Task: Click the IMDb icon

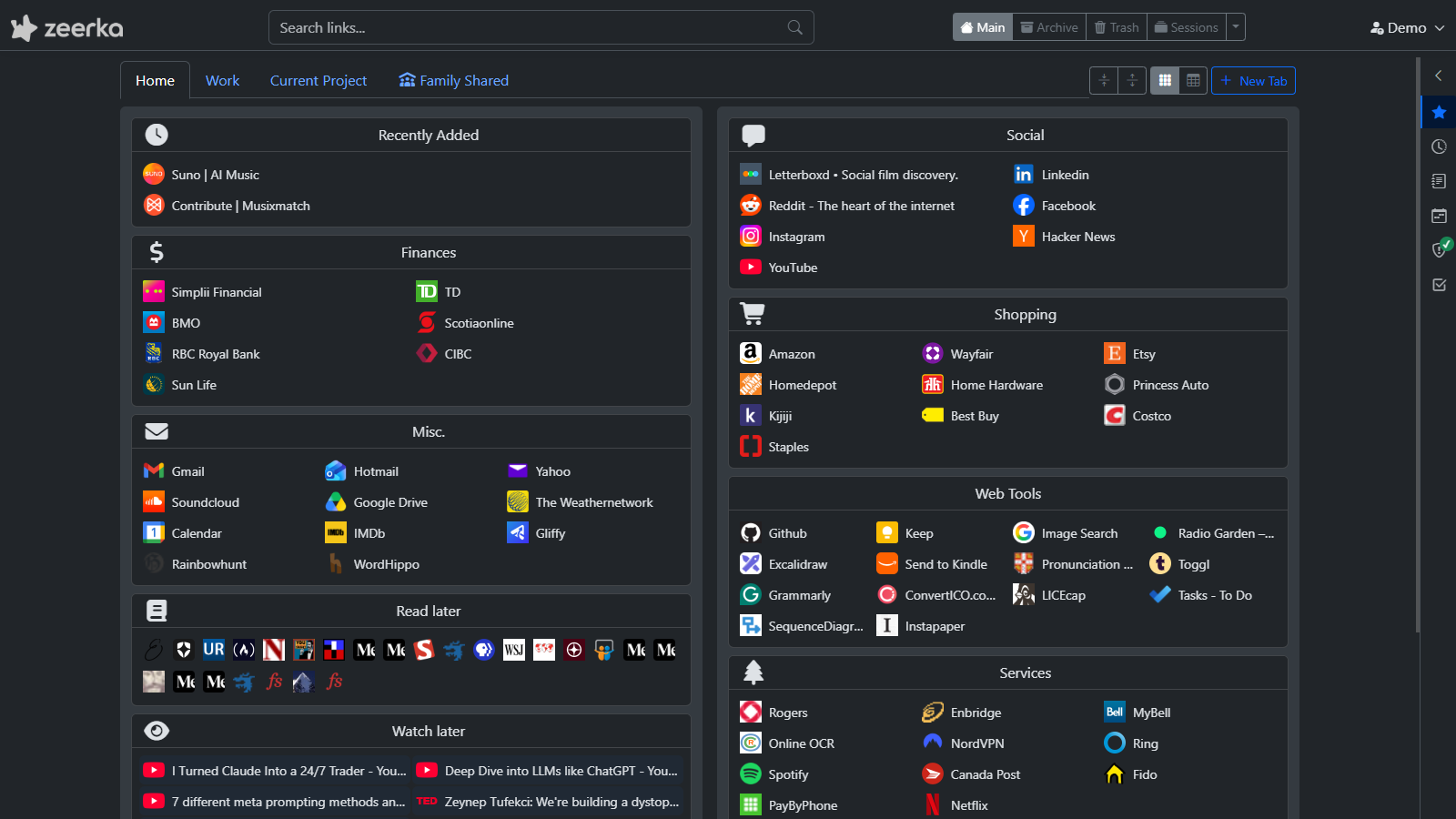Action: click(x=336, y=532)
